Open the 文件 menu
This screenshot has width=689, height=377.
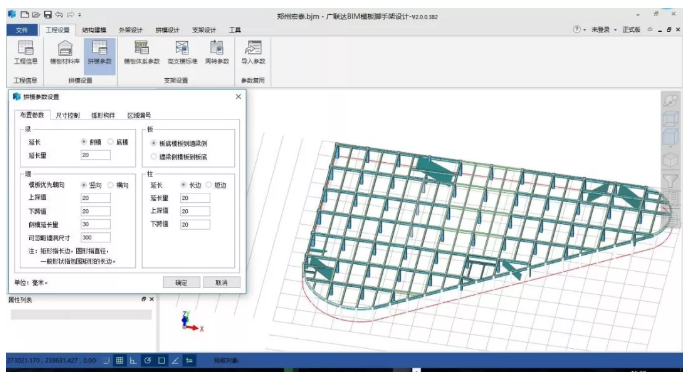pyautogui.click(x=22, y=30)
